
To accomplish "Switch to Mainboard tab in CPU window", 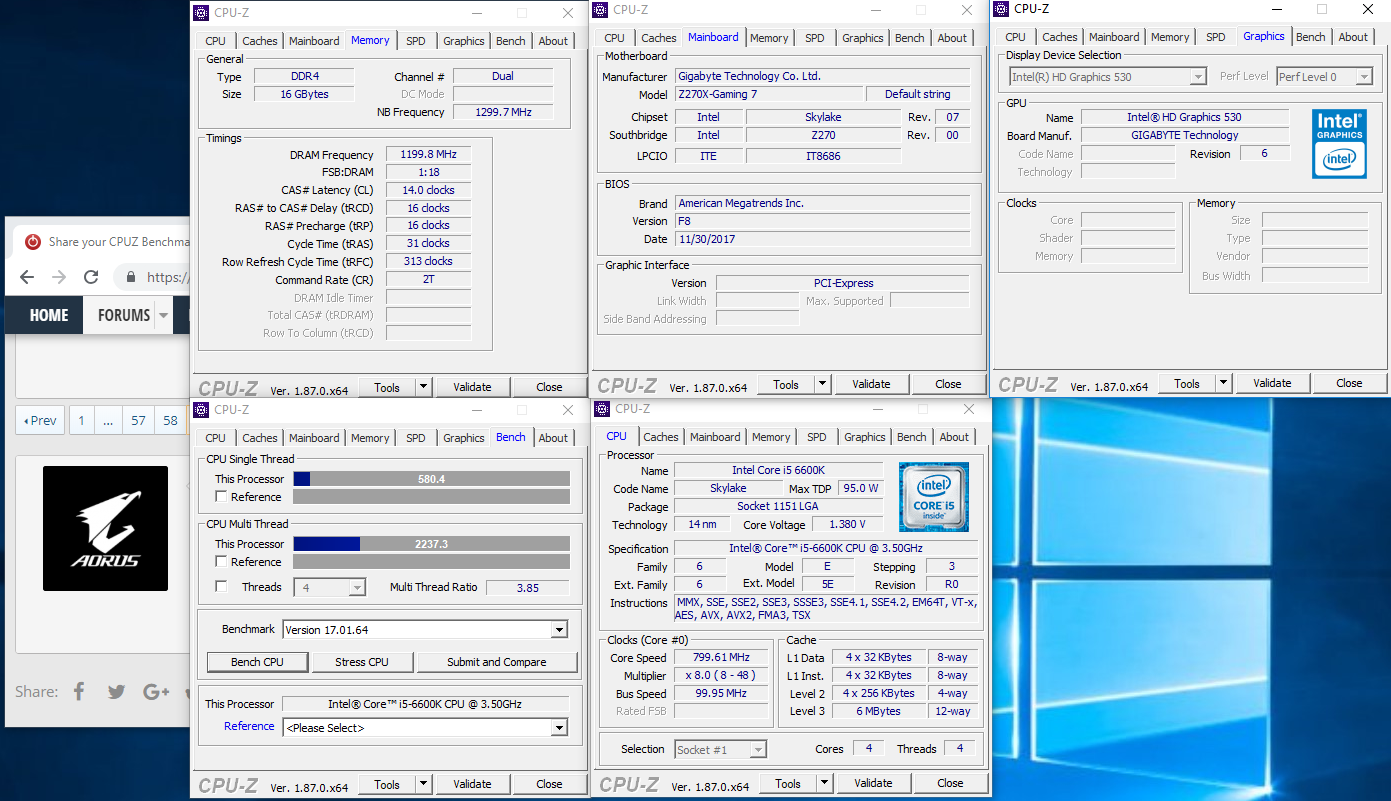I will (715, 437).
